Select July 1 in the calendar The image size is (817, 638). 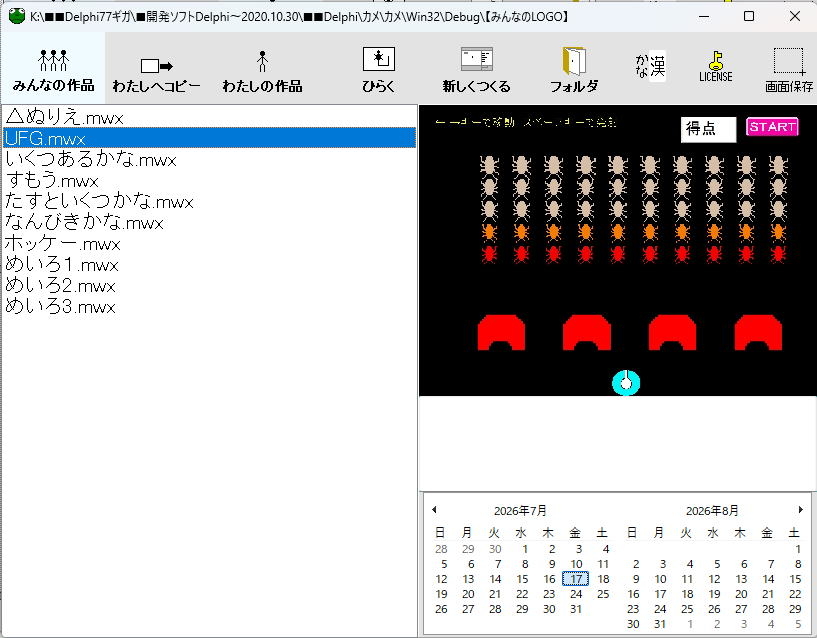[x=525, y=549]
